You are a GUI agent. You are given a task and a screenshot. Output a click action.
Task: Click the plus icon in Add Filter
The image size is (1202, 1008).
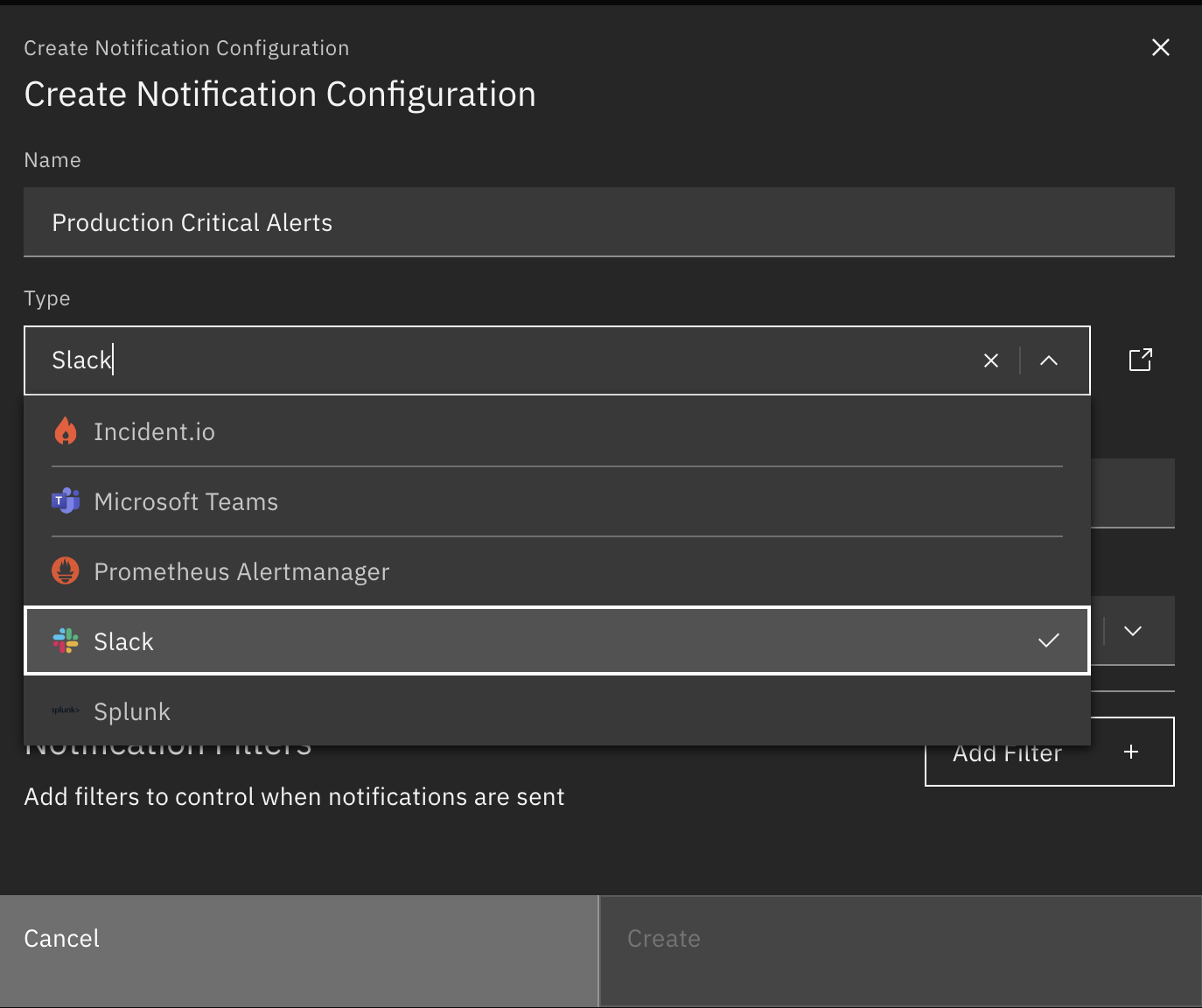(x=1130, y=752)
